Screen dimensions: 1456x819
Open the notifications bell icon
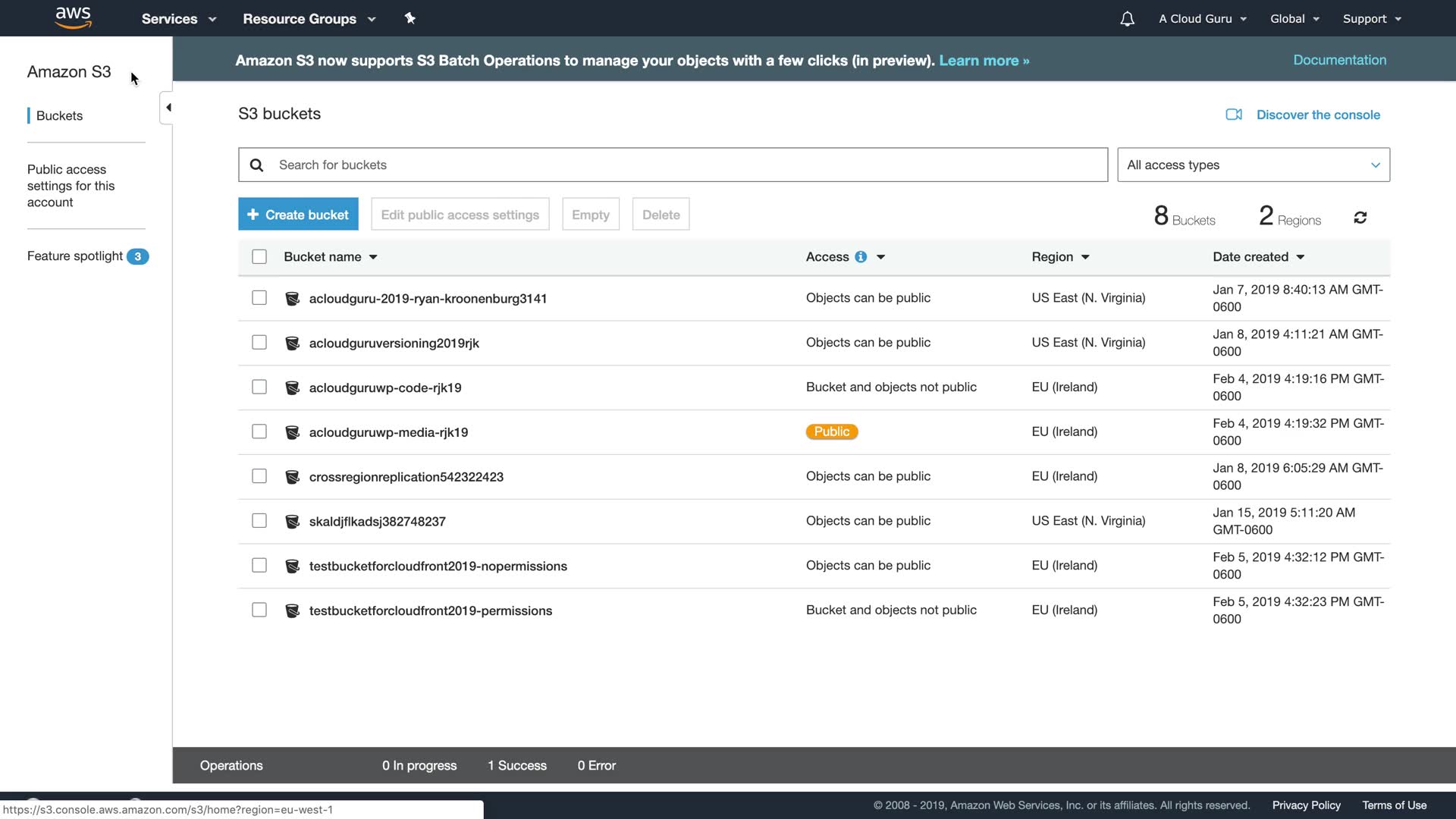[x=1127, y=19]
